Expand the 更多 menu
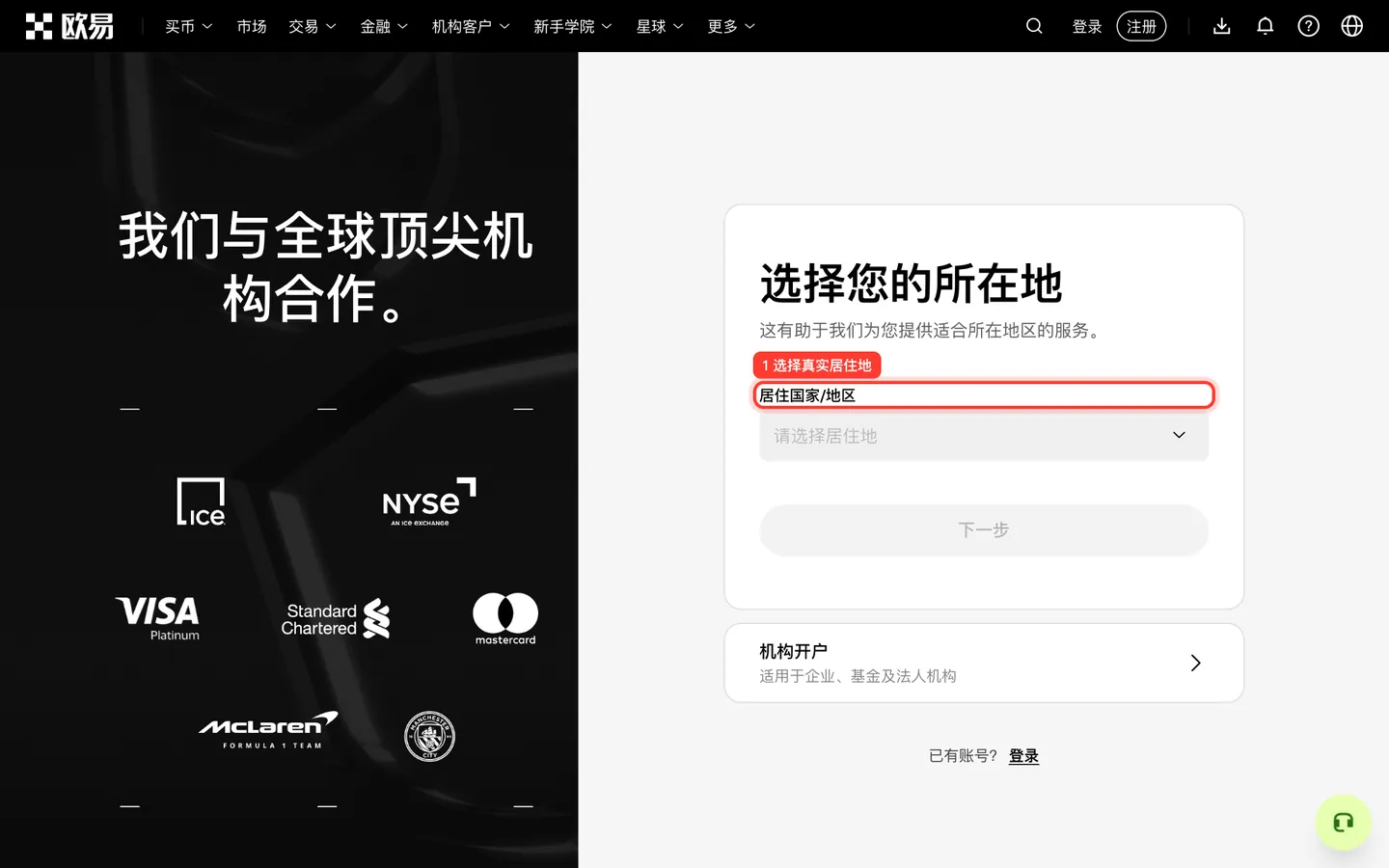The image size is (1389, 868). [731, 26]
